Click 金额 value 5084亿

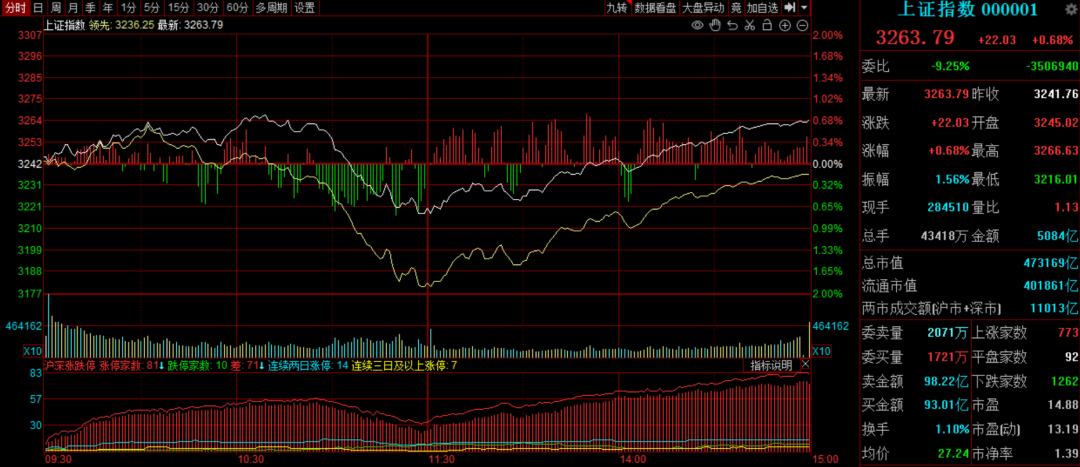[x=1058, y=236]
